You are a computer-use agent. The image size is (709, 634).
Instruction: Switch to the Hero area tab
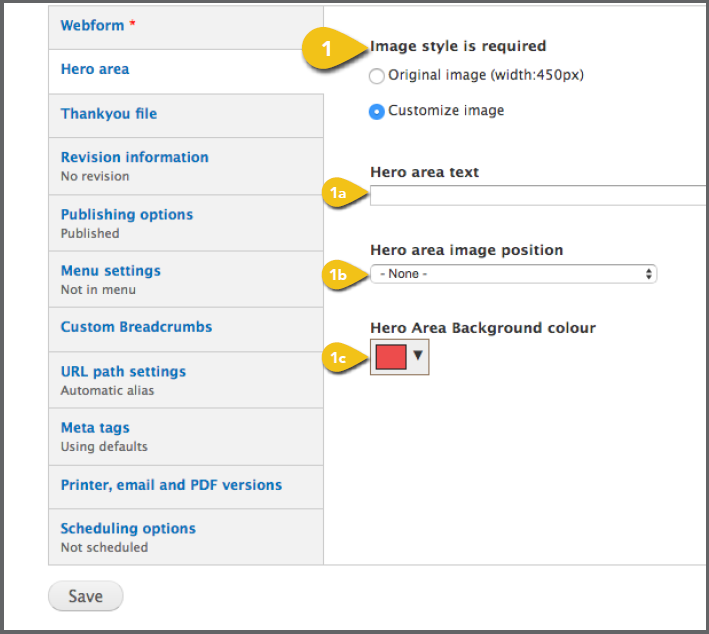186,71
